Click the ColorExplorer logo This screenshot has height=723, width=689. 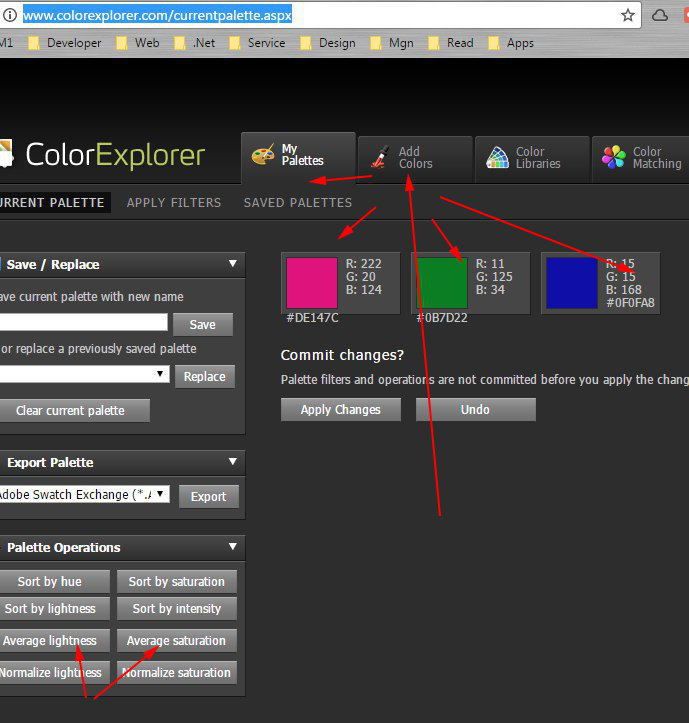pos(102,155)
